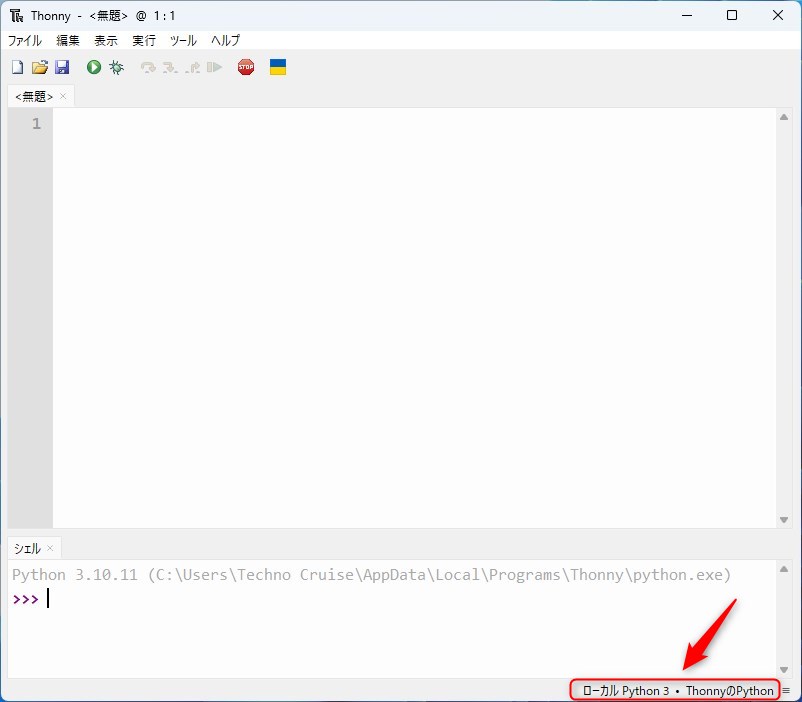Stop the backend with the red STOP icon
Screen dimensions: 802x702
tap(246, 67)
